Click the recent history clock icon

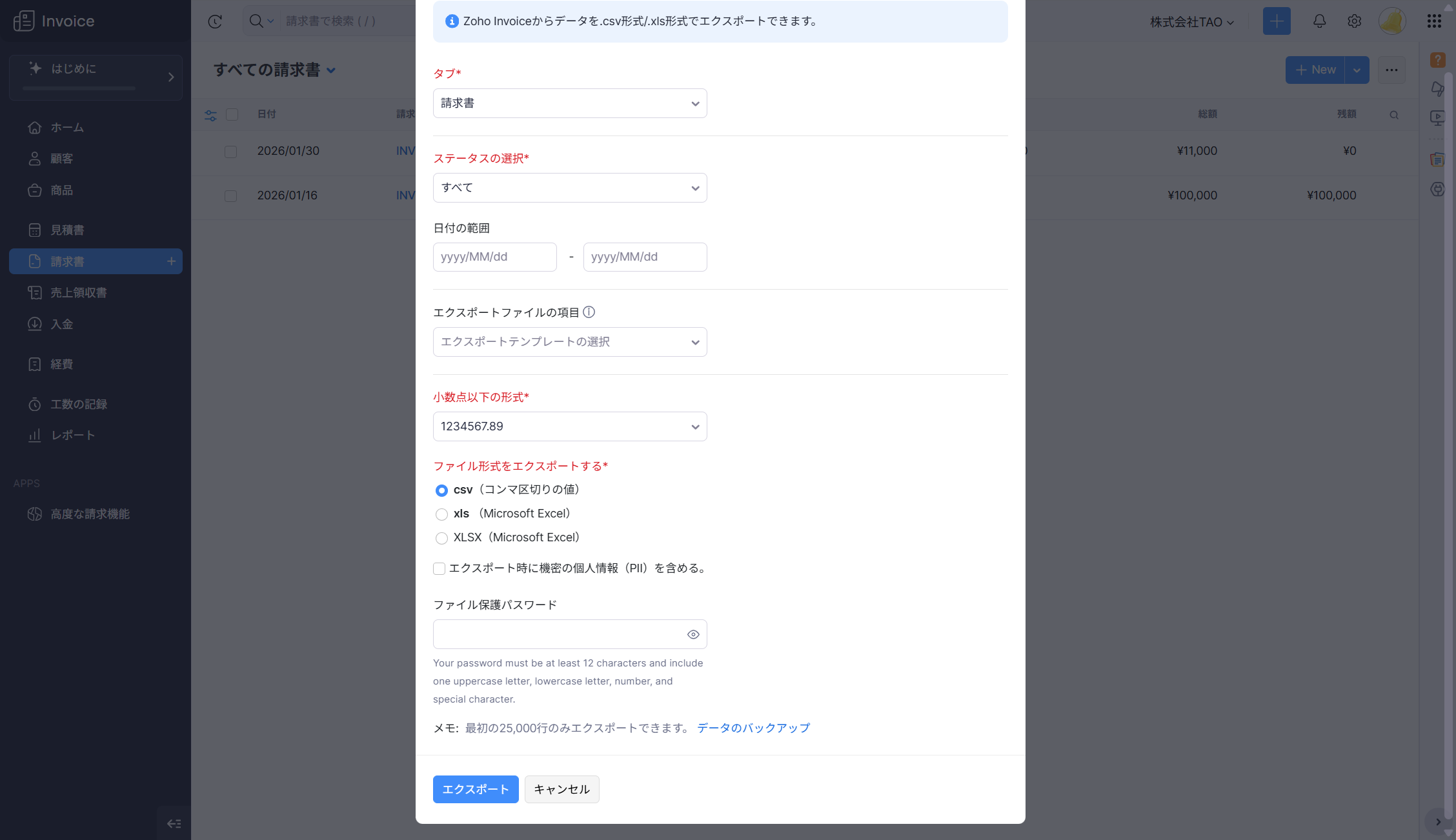point(215,21)
